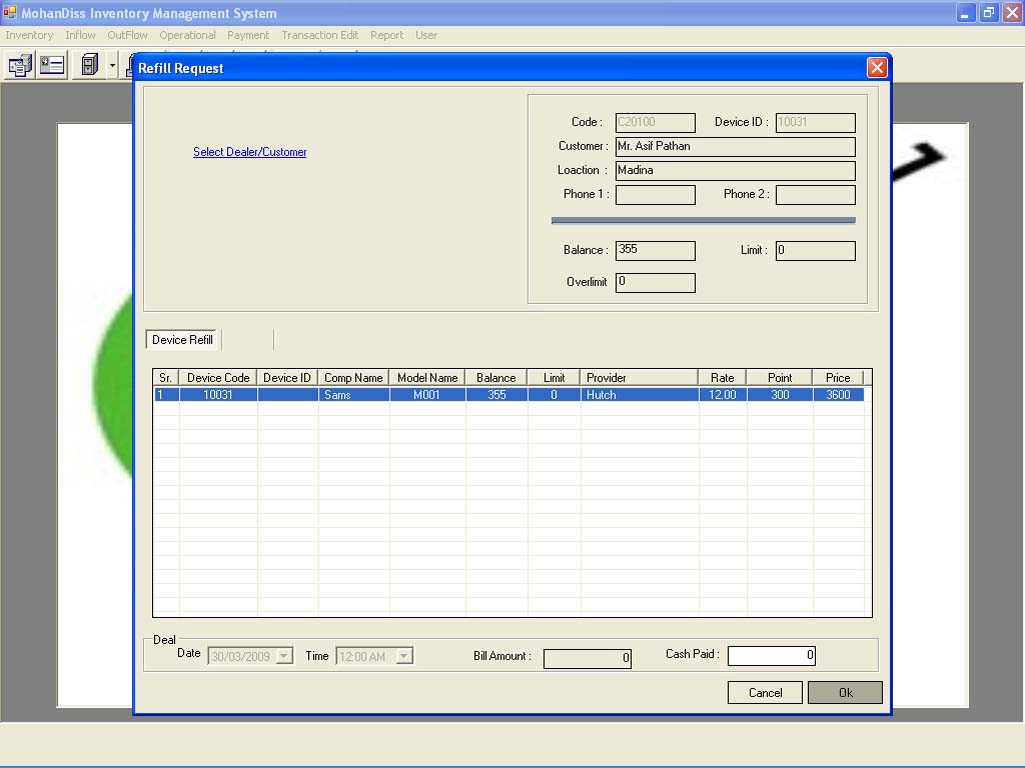Image resolution: width=1025 pixels, height=768 pixels.
Task: Switch to the Device Refill tab
Action: click(182, 340)
